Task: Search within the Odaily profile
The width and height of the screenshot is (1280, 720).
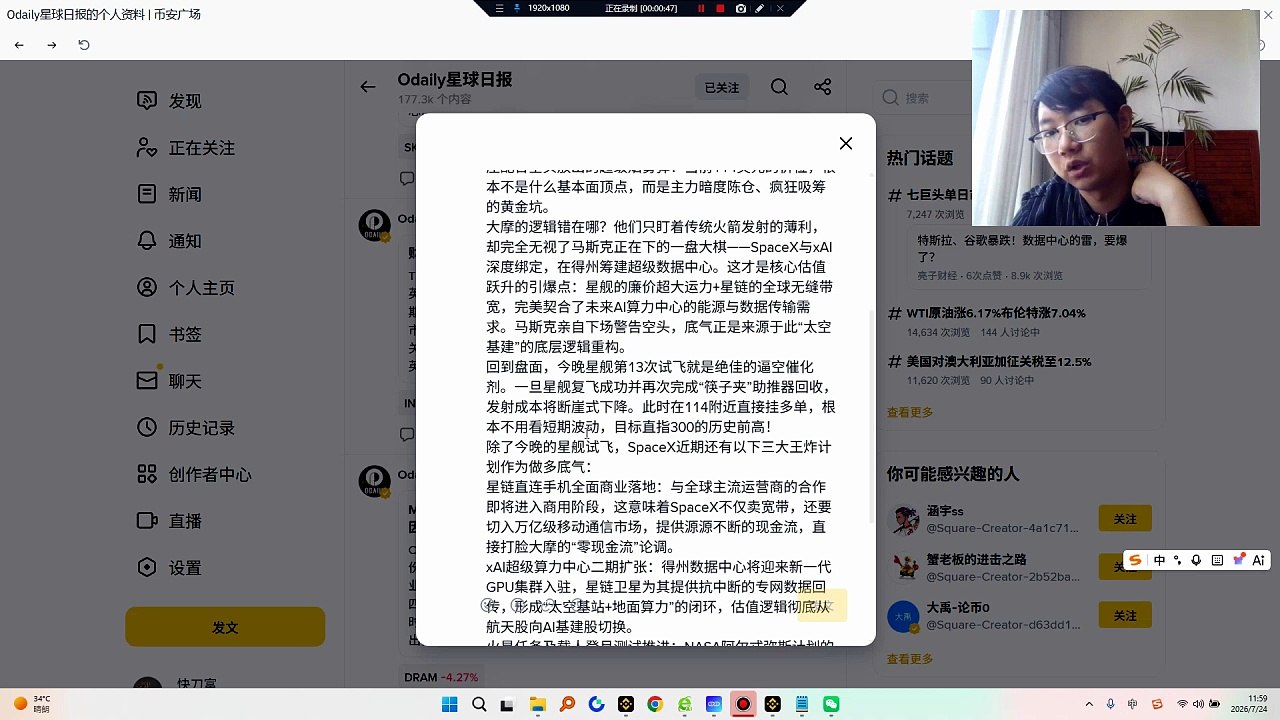Action: 779,87
